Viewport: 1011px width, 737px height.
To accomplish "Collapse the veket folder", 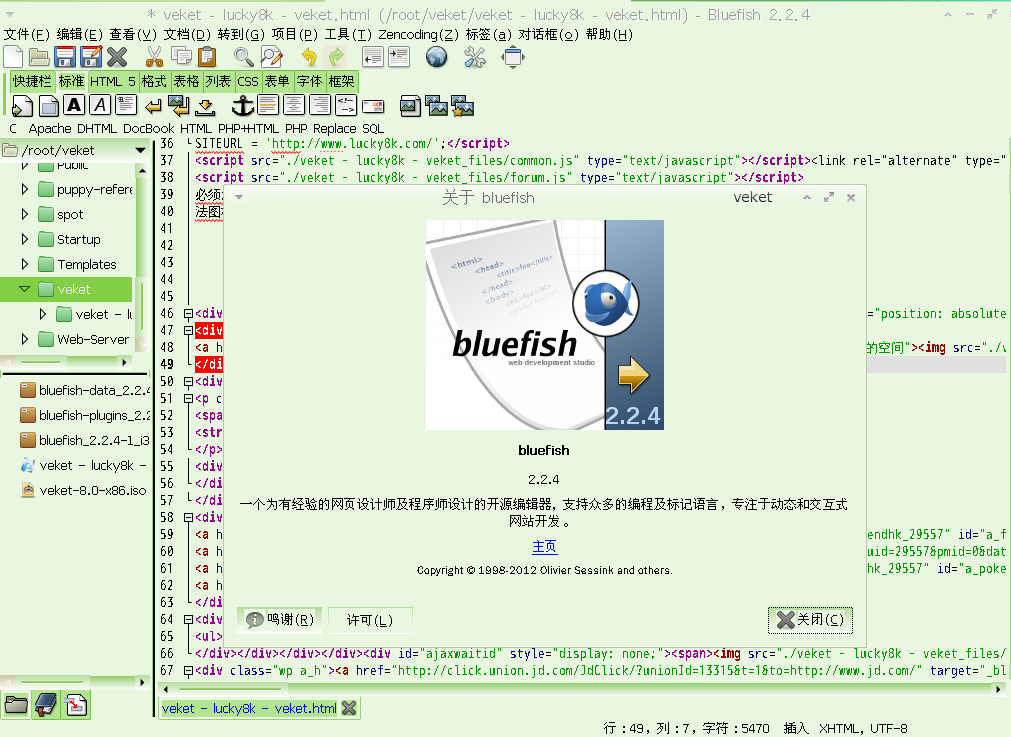I will pos(25,290).
